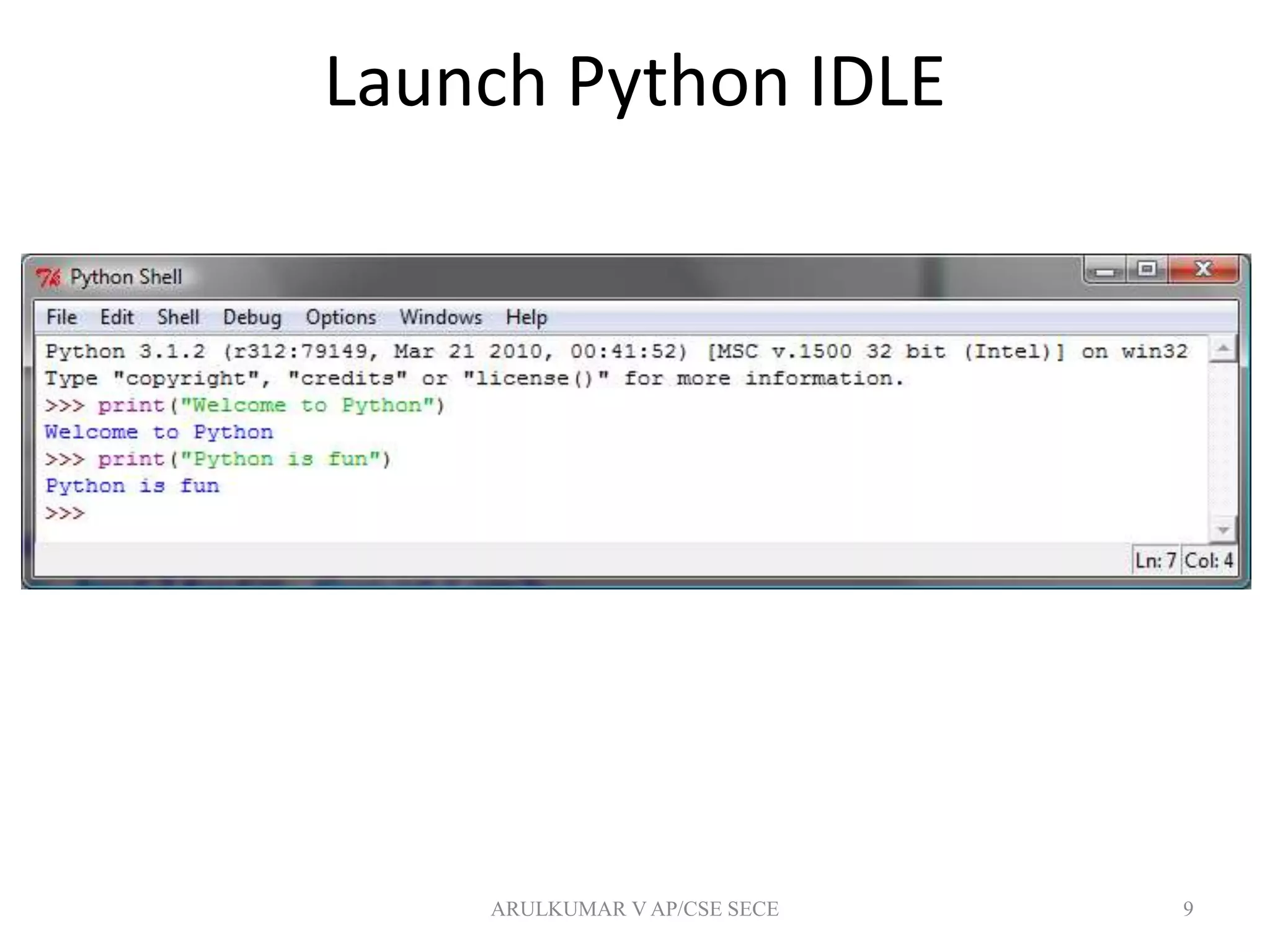Open the Edit menu
The width and height of the screenshot is (1270, 952).
click(x=117, y=317)
